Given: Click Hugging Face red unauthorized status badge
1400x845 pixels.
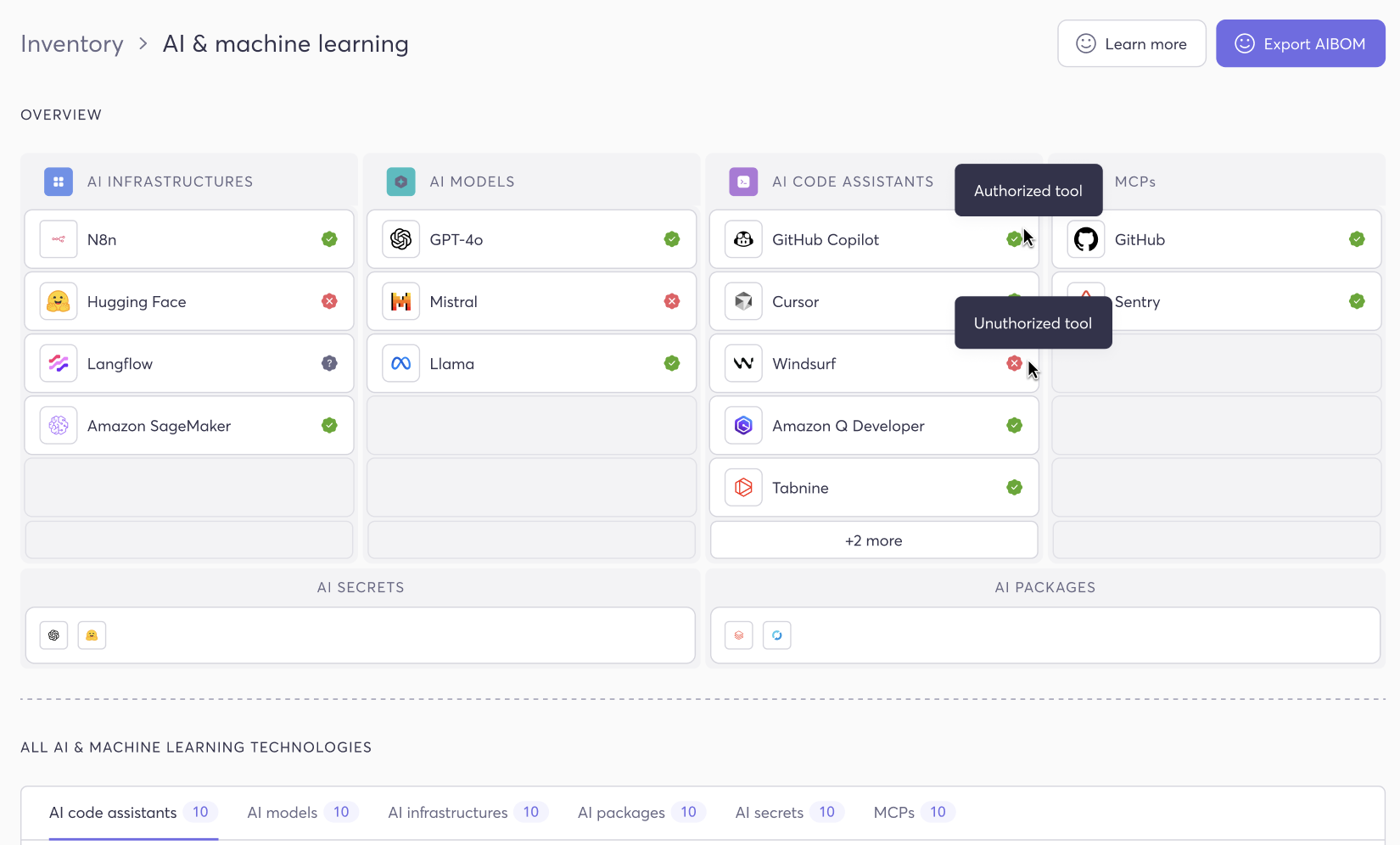Looking at the screenshot, I should pyautogui.click(x=329, y=301).
